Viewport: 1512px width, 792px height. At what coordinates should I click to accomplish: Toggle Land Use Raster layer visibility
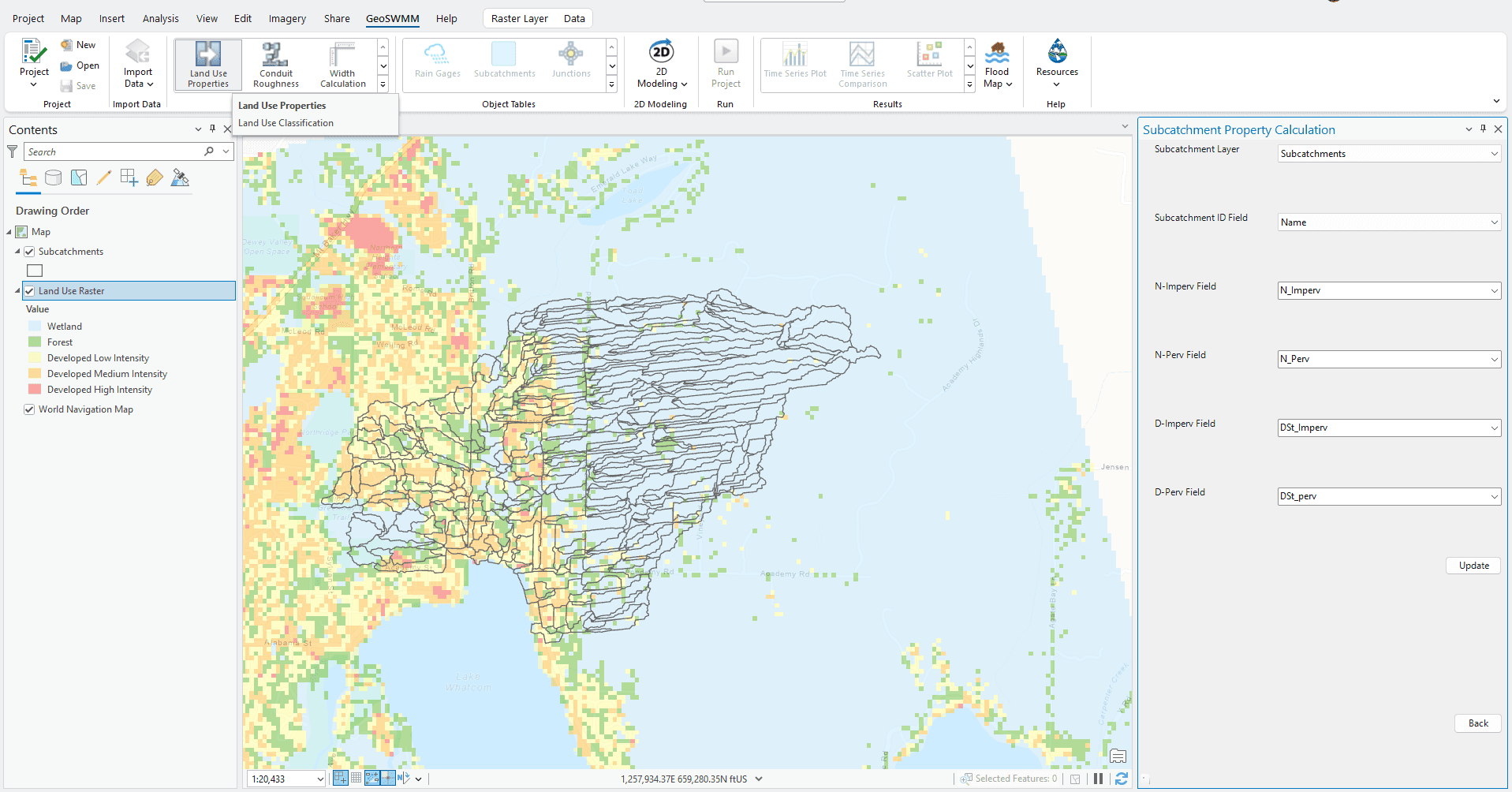click(29, 291)
